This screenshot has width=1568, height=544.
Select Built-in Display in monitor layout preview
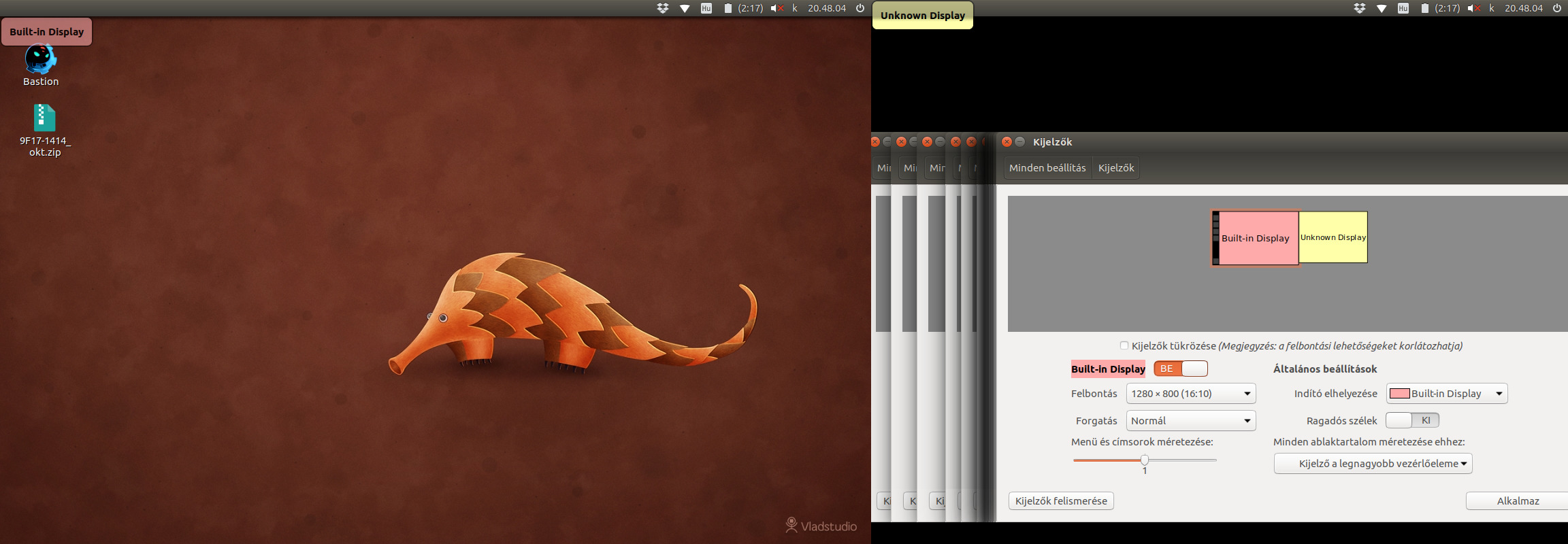click(1255, 238)
